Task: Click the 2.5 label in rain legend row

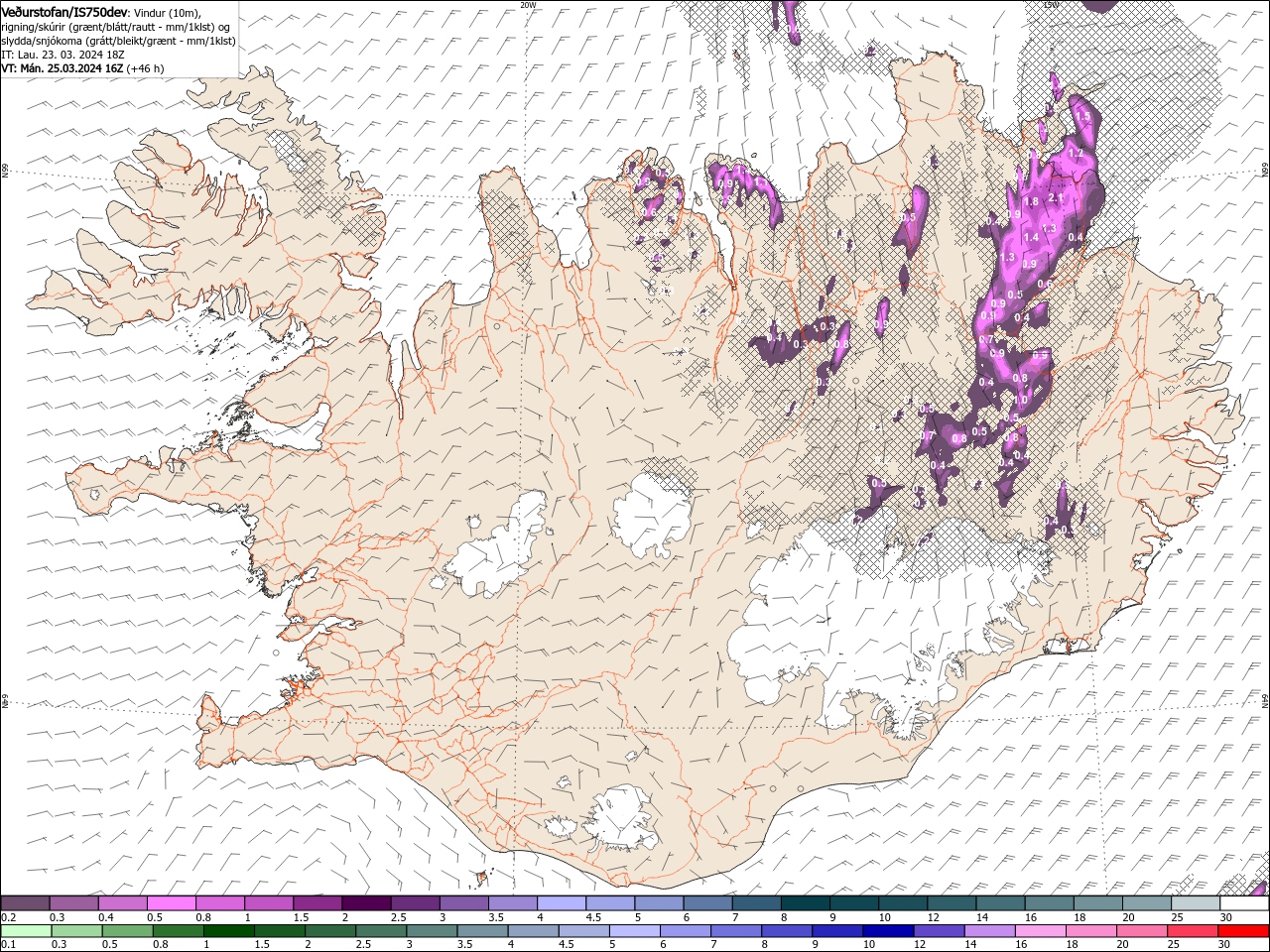Action: click(363, 944)
